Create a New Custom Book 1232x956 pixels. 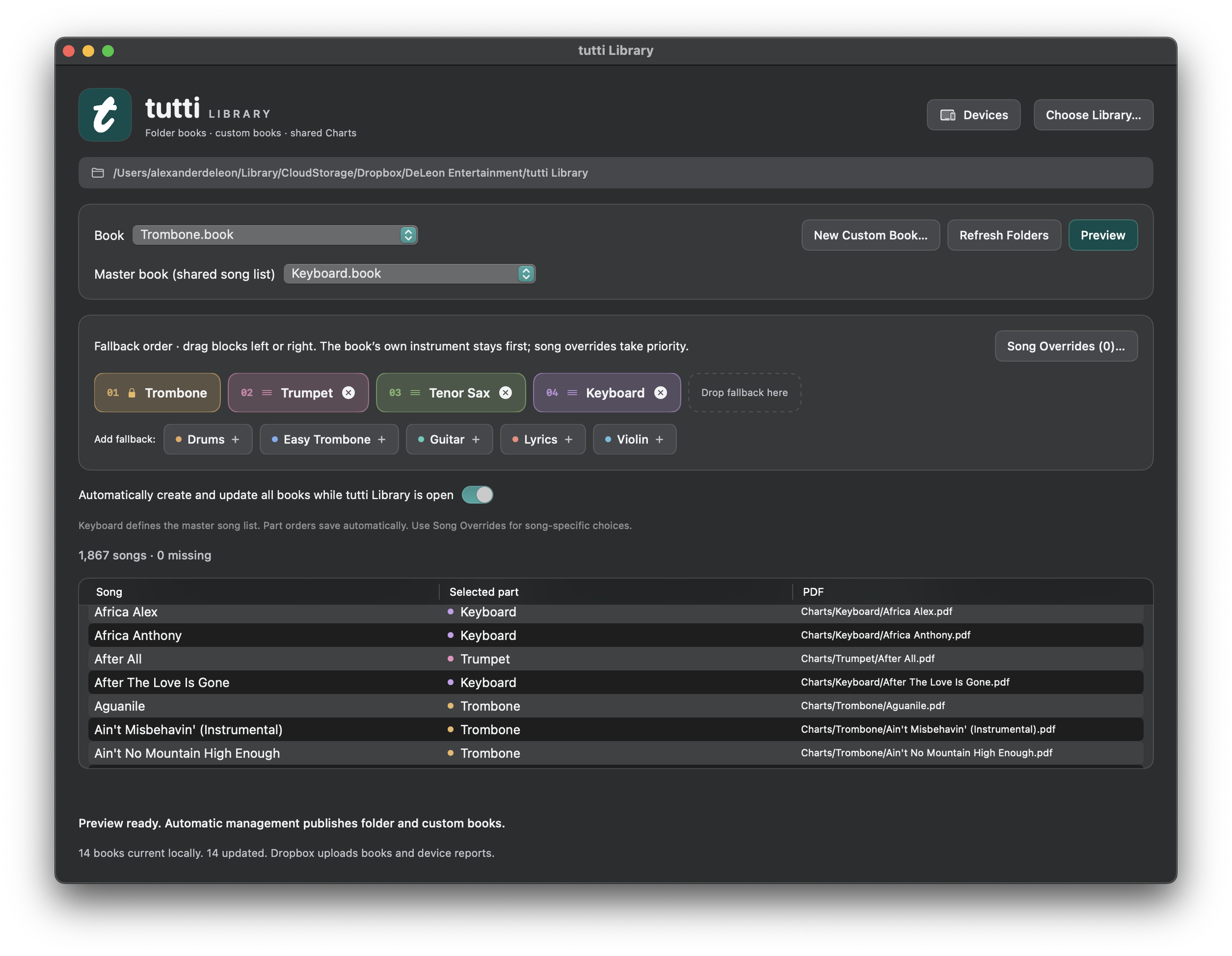pyautogui.click(x=870, y=235)
